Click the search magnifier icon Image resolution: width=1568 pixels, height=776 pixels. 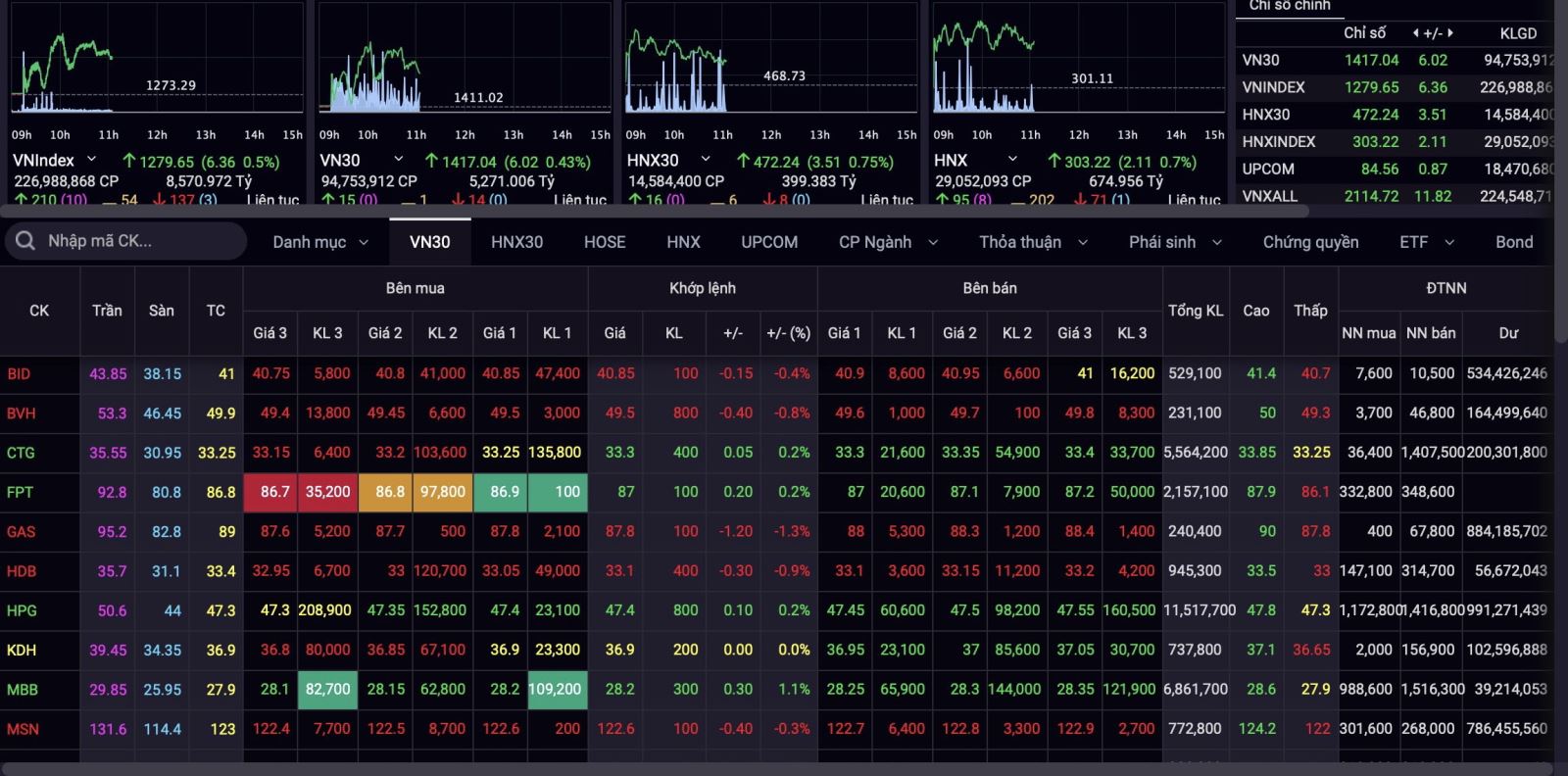[x=25, y=241]
